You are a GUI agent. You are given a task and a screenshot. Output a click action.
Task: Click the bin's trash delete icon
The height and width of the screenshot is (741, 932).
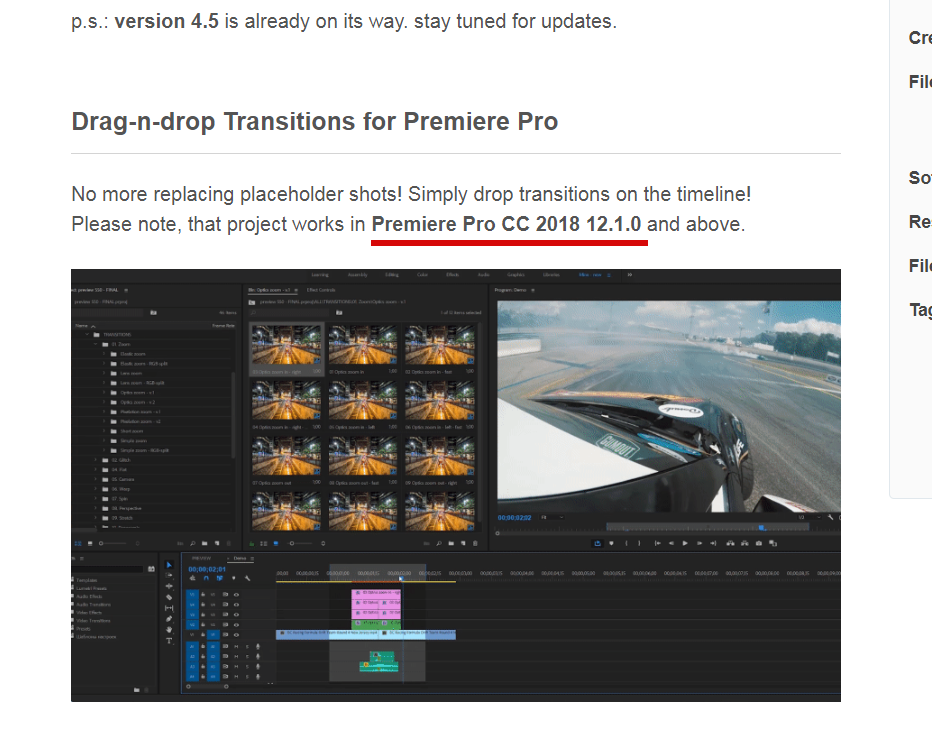coord(475,543)
